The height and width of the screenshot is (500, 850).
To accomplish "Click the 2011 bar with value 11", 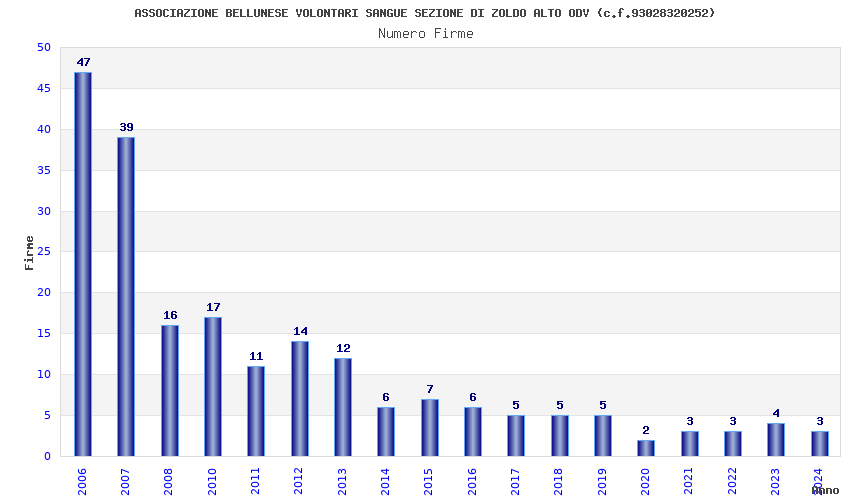I will pyautogui.click(x=256, y=411).
